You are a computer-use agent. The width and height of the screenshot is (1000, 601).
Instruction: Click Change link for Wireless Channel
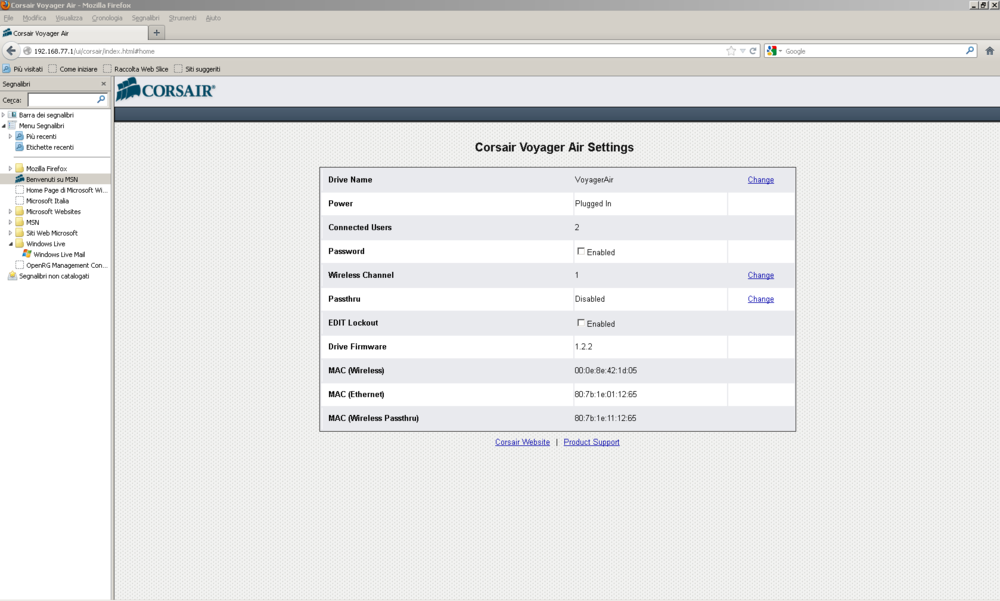[761, 275]
